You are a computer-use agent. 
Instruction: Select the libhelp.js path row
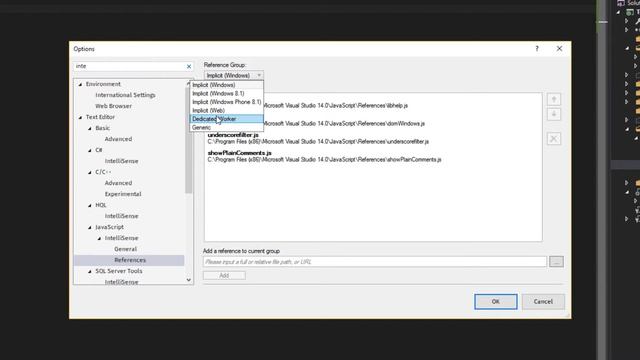(x=336, y=105)
